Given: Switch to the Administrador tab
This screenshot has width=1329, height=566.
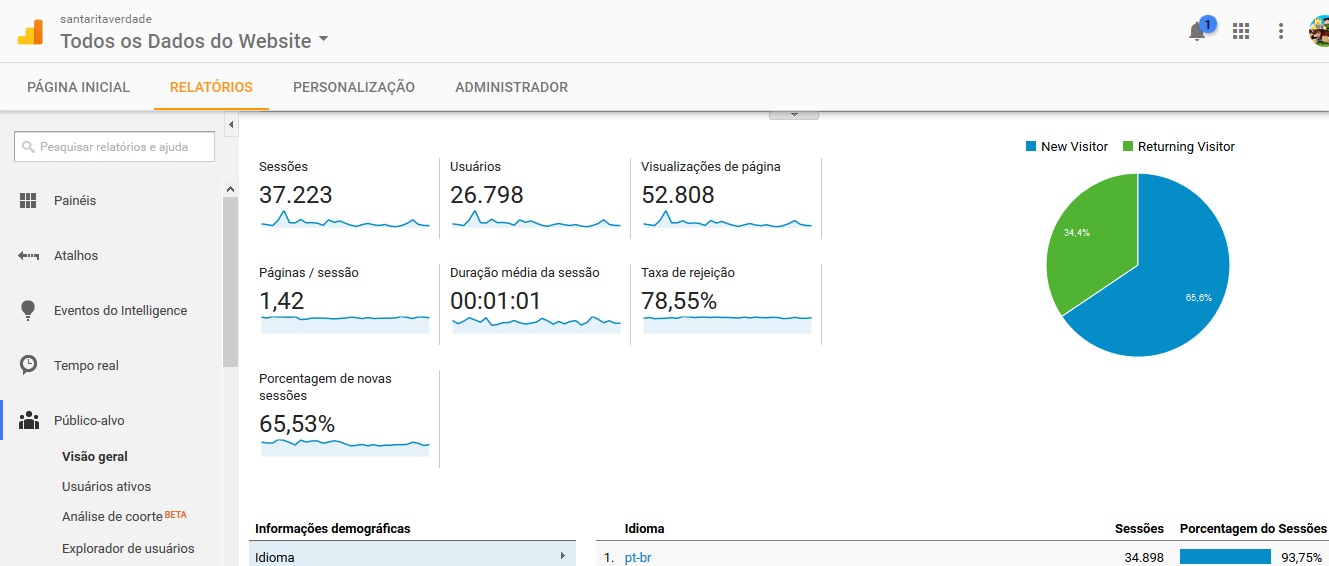Looking at the screenshot, I should (x=511, y=87).
